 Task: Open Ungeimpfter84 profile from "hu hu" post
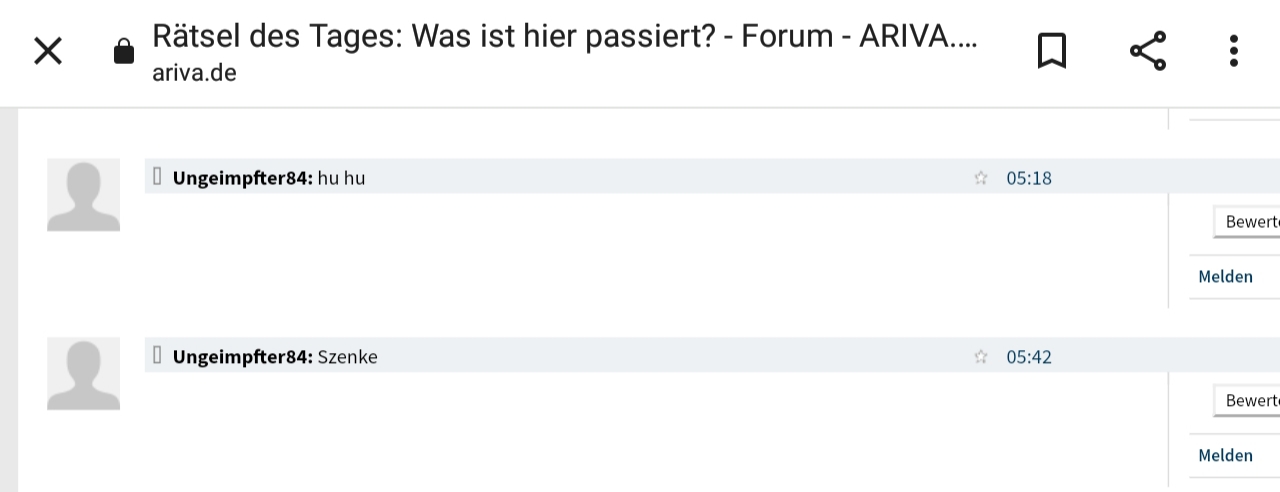242,178
